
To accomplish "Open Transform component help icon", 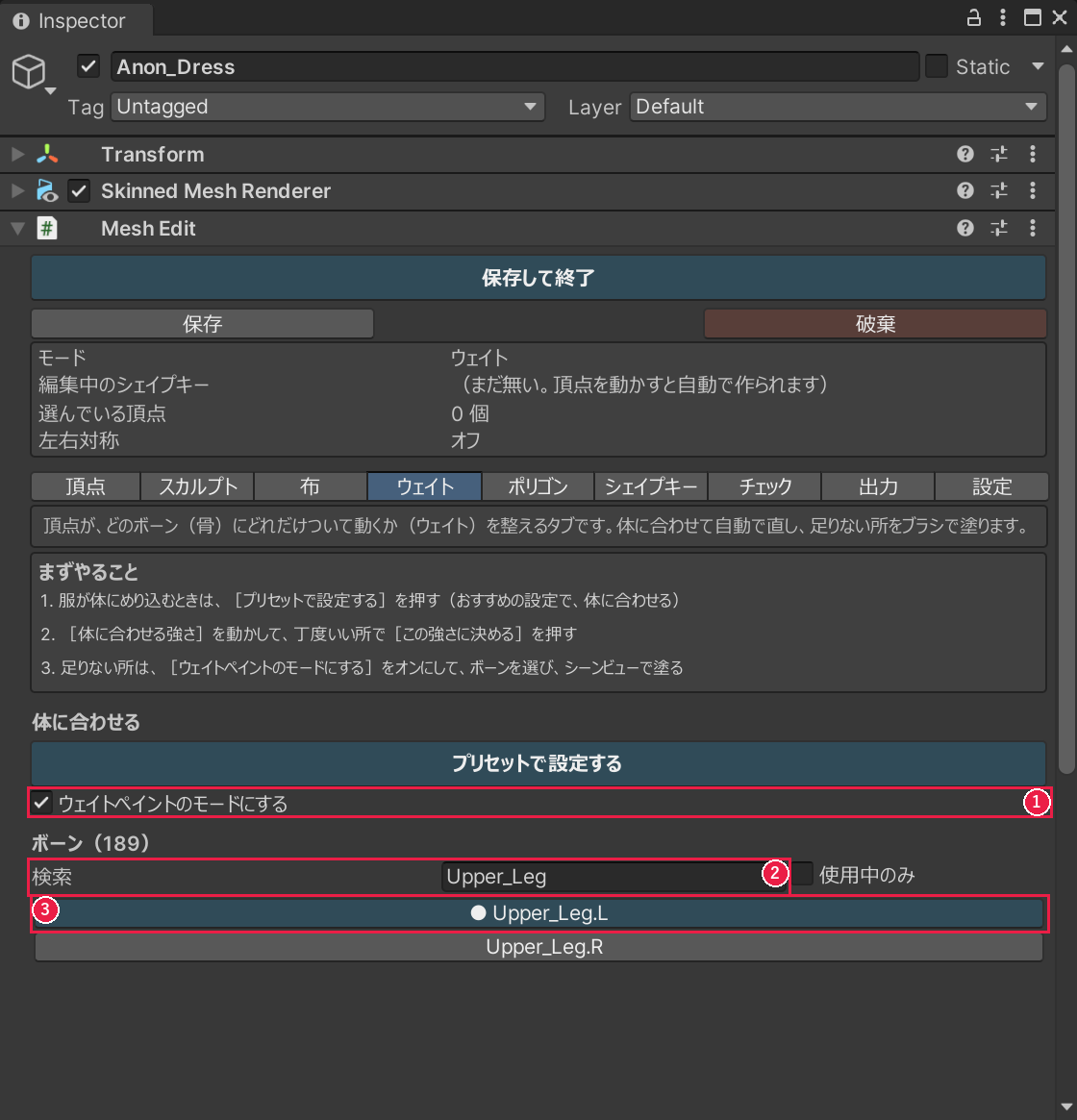I will pos(964,154).
